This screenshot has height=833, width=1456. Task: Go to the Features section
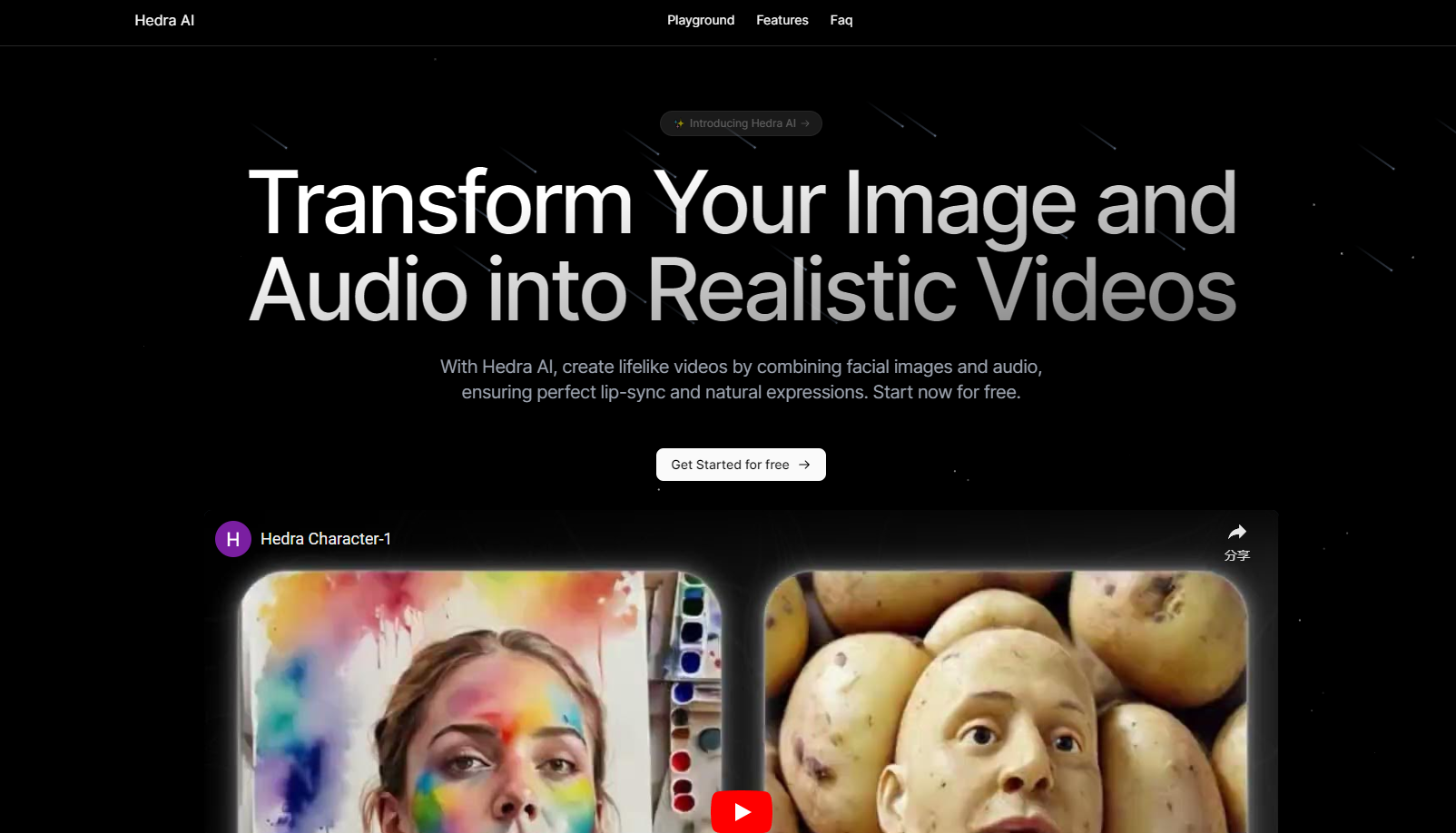(782, 21)
